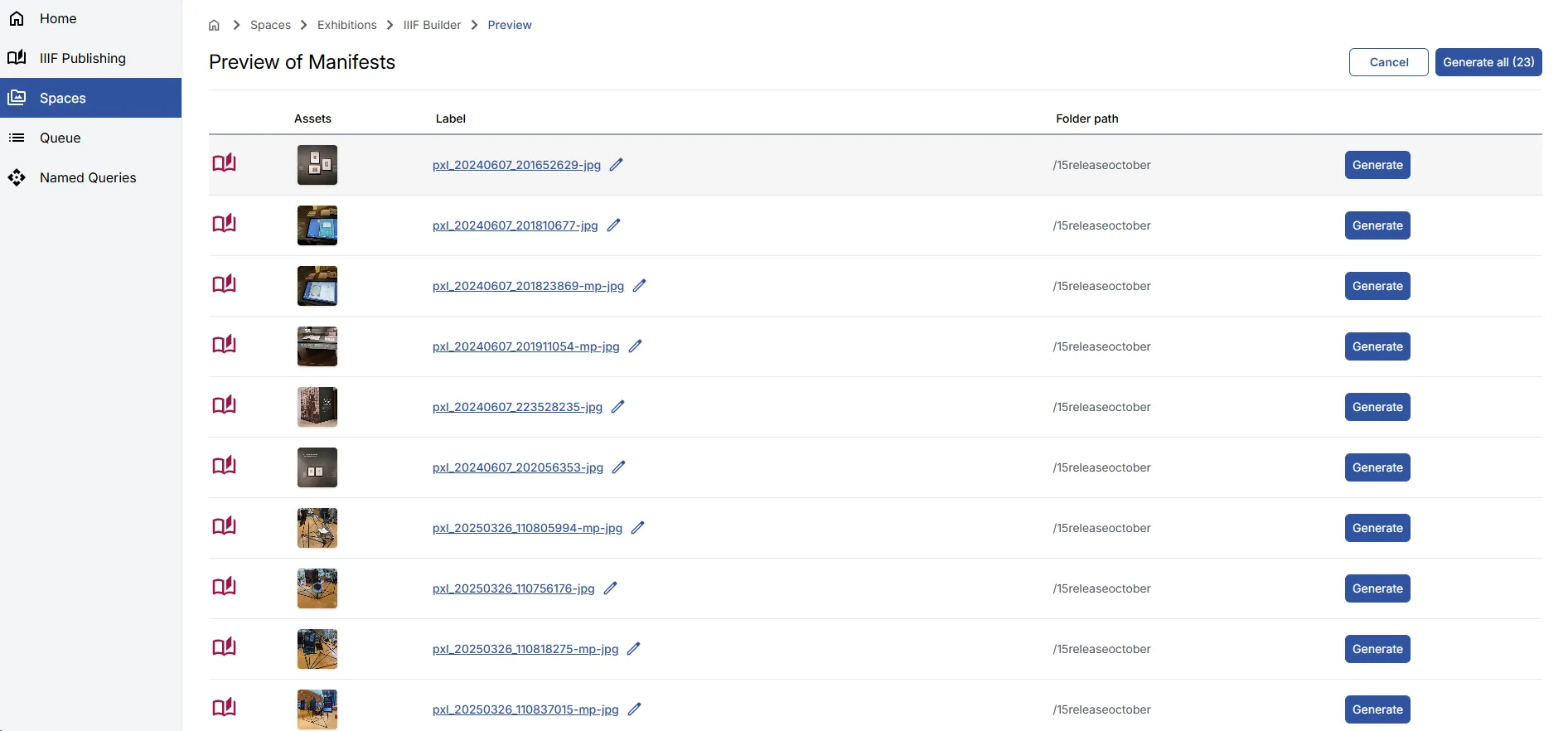Screen dimensions: 1568x731
Task: Edit label pencil for pxl_20240607_202056353-jpg
Action: 618,467
